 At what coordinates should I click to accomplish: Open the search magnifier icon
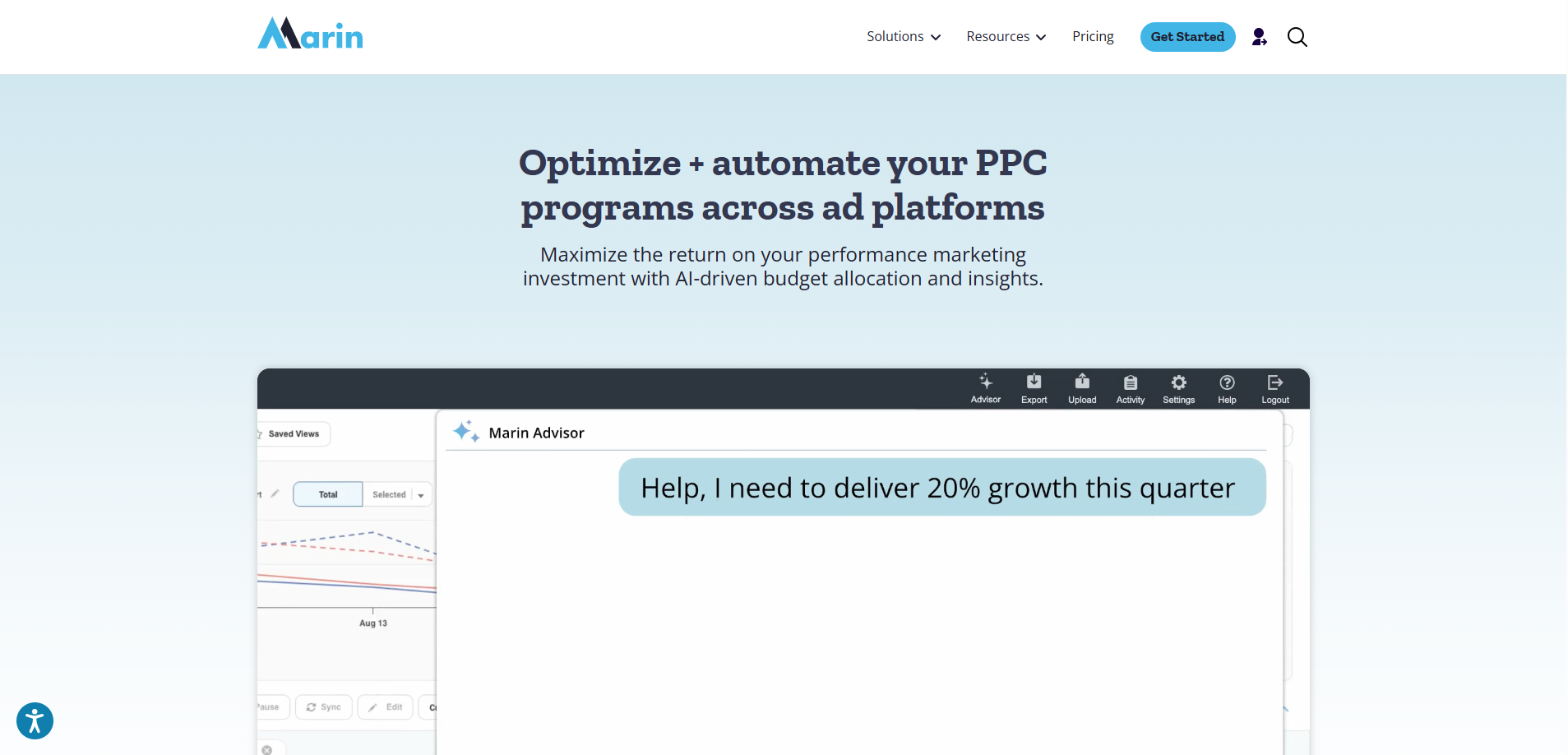point(1297,37)
